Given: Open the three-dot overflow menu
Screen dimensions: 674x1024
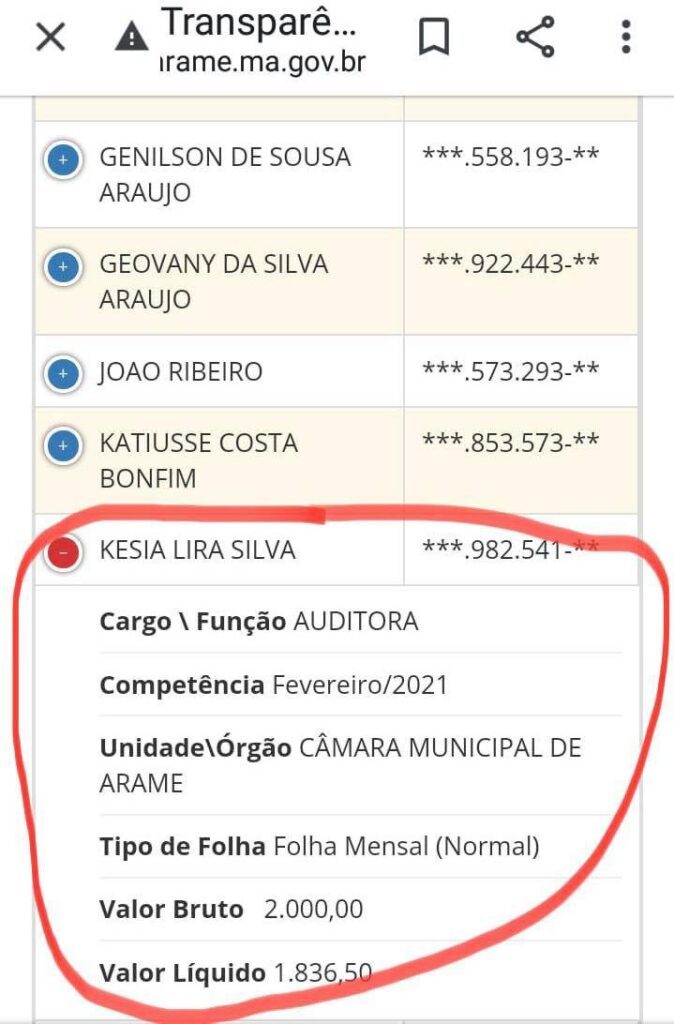Looking at the screenshot, I should 626,38.
